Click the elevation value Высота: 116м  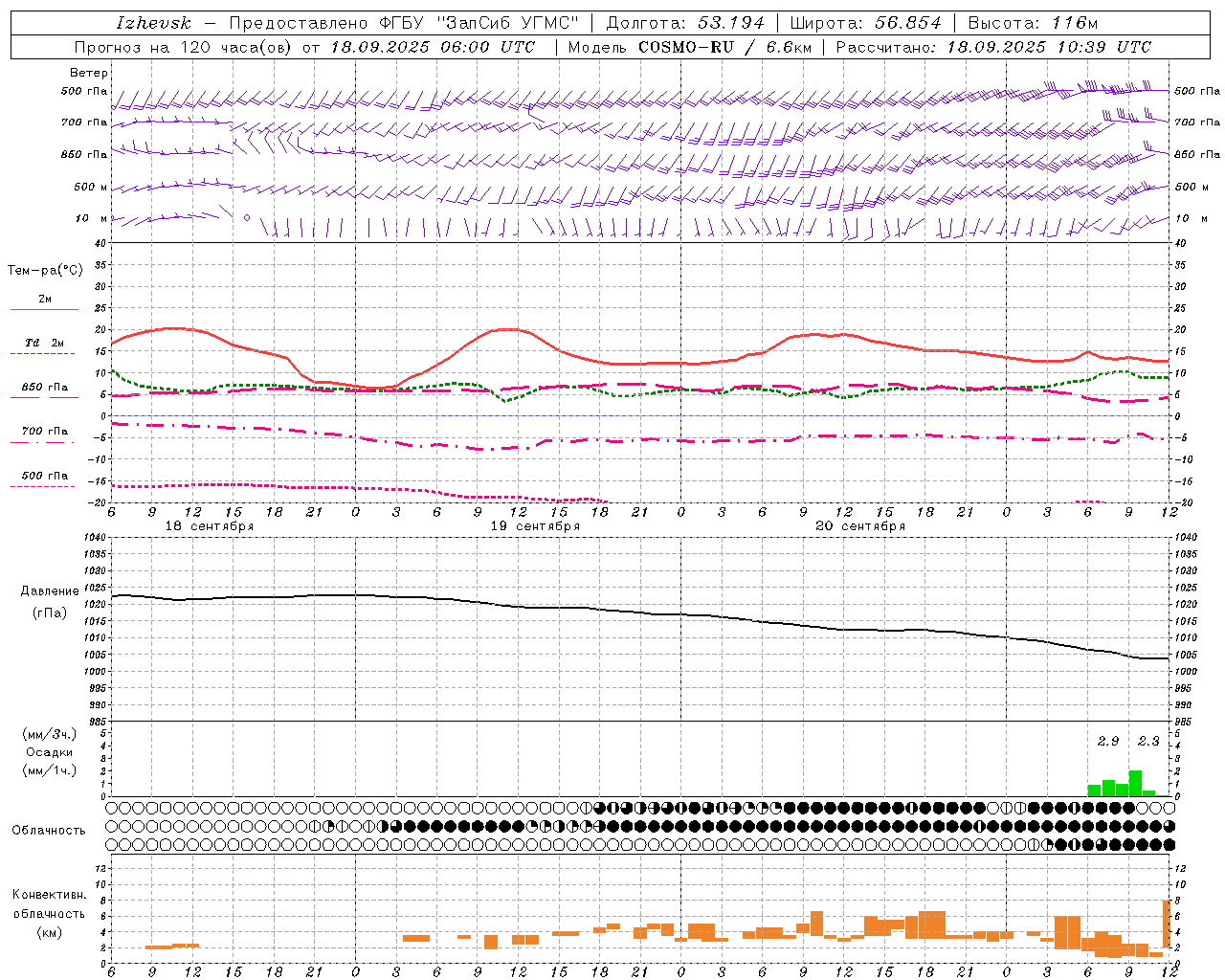point(1034,23)
